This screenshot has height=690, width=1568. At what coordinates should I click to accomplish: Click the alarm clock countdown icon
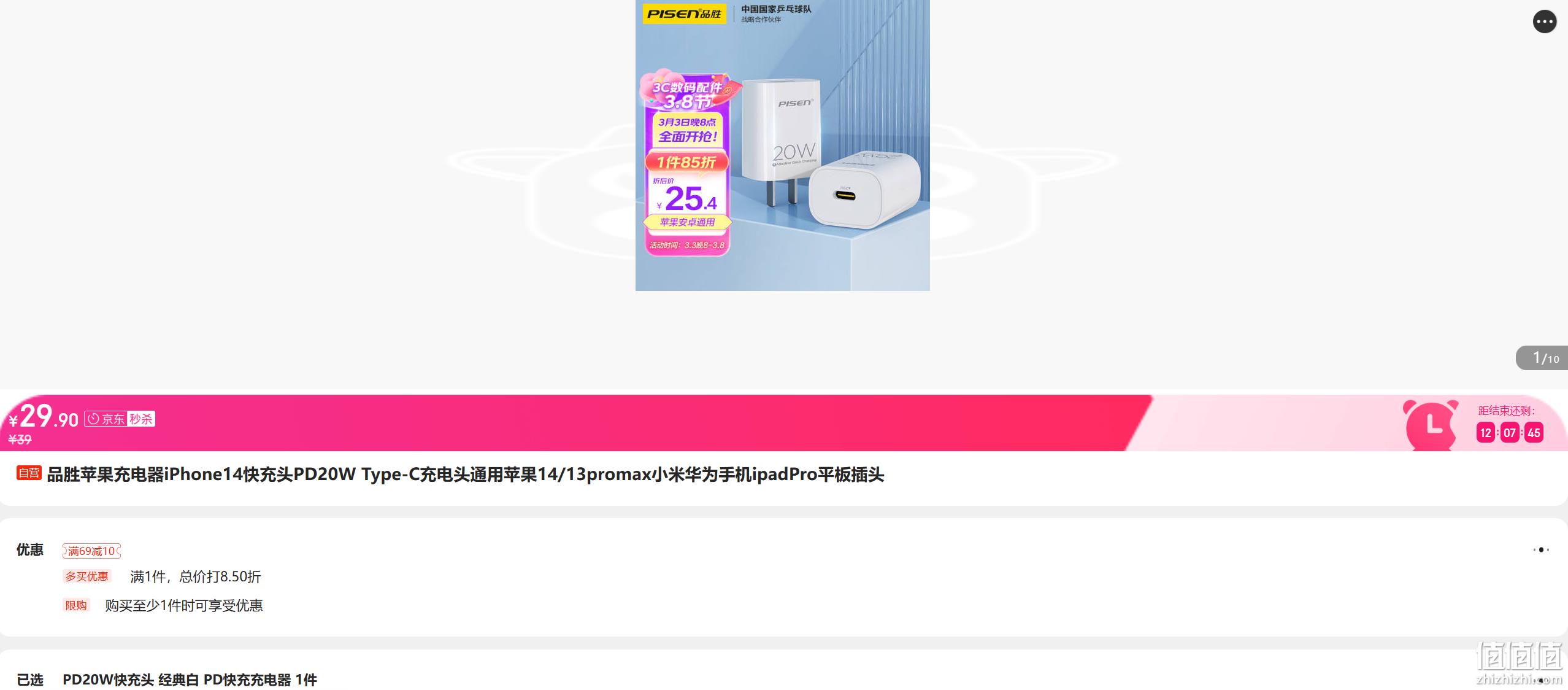tap(1430, 425)
